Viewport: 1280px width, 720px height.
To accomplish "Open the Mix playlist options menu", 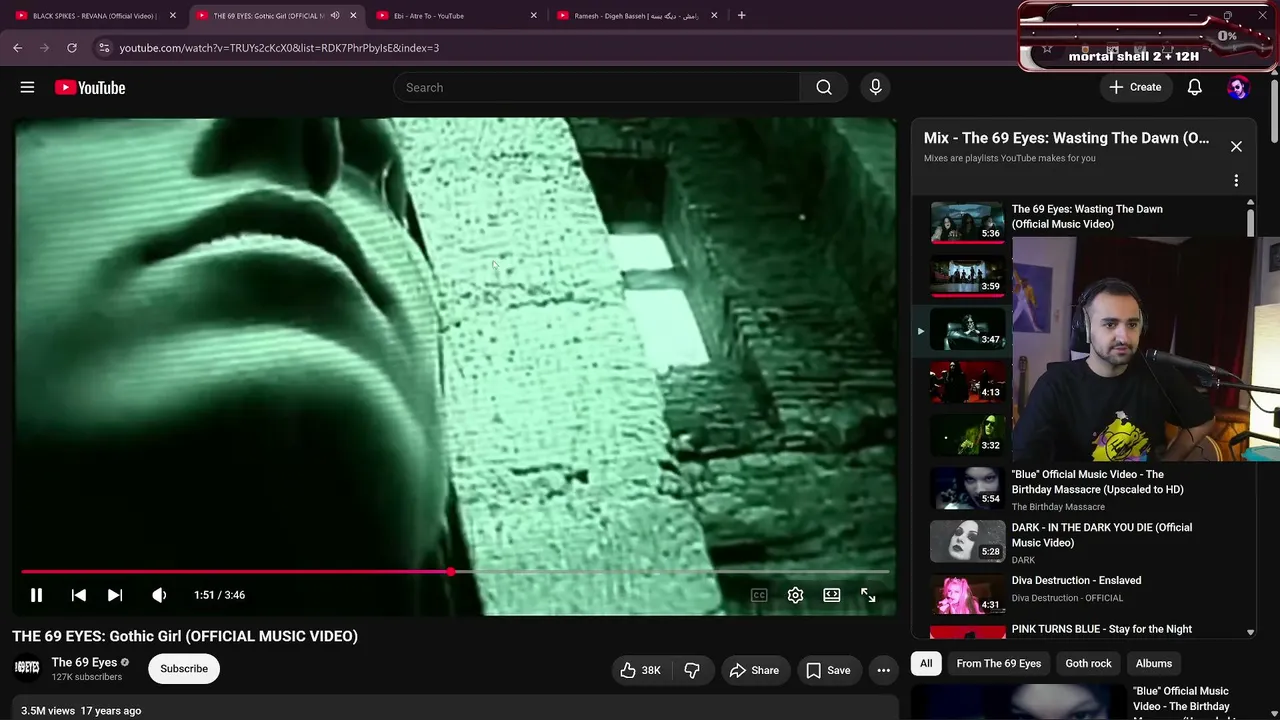I will tap(1236, 181).
